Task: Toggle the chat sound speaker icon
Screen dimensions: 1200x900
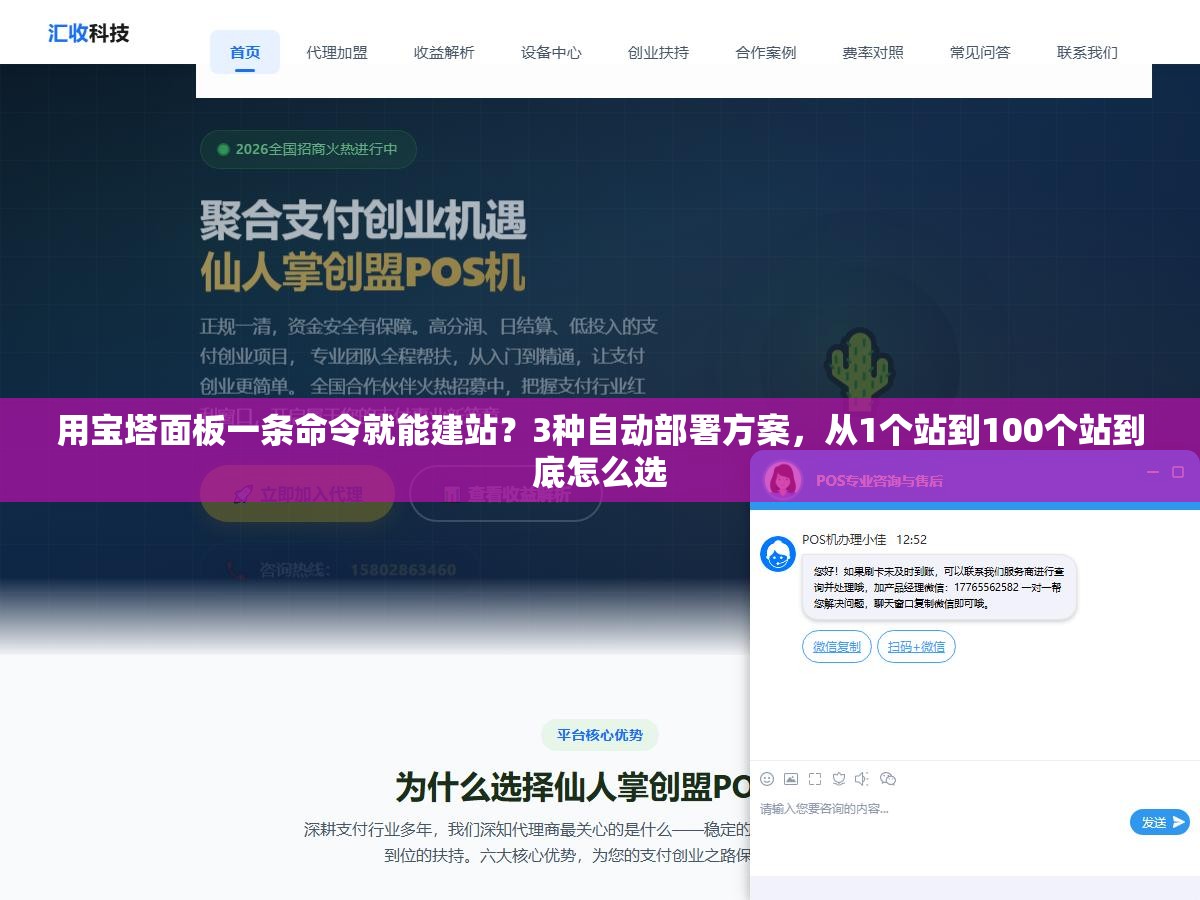Action: pos(862,779)
